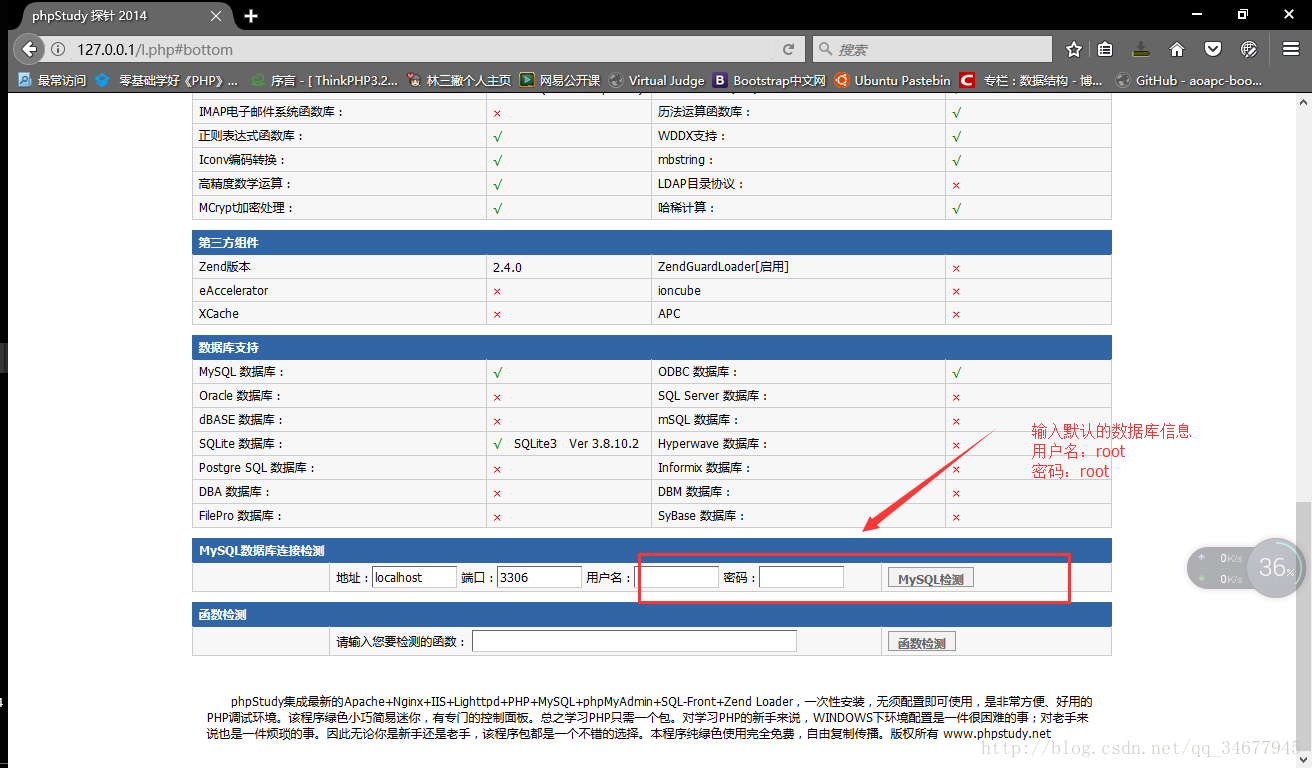Click the Informix 数据库 row label
This screenshot has height=768, width=1312.
704,468
